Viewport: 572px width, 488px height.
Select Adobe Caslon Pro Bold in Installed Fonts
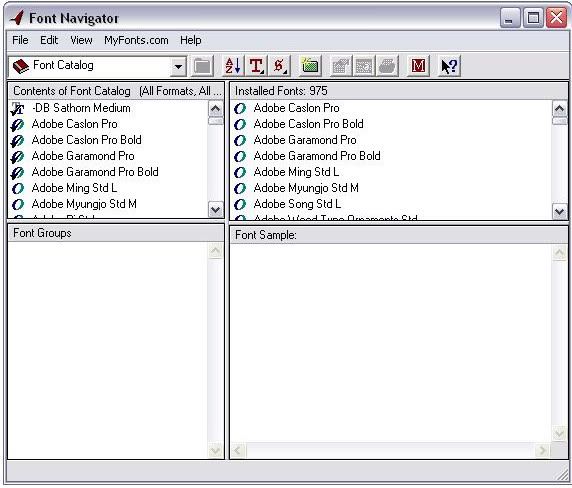(x=308, y=124)
